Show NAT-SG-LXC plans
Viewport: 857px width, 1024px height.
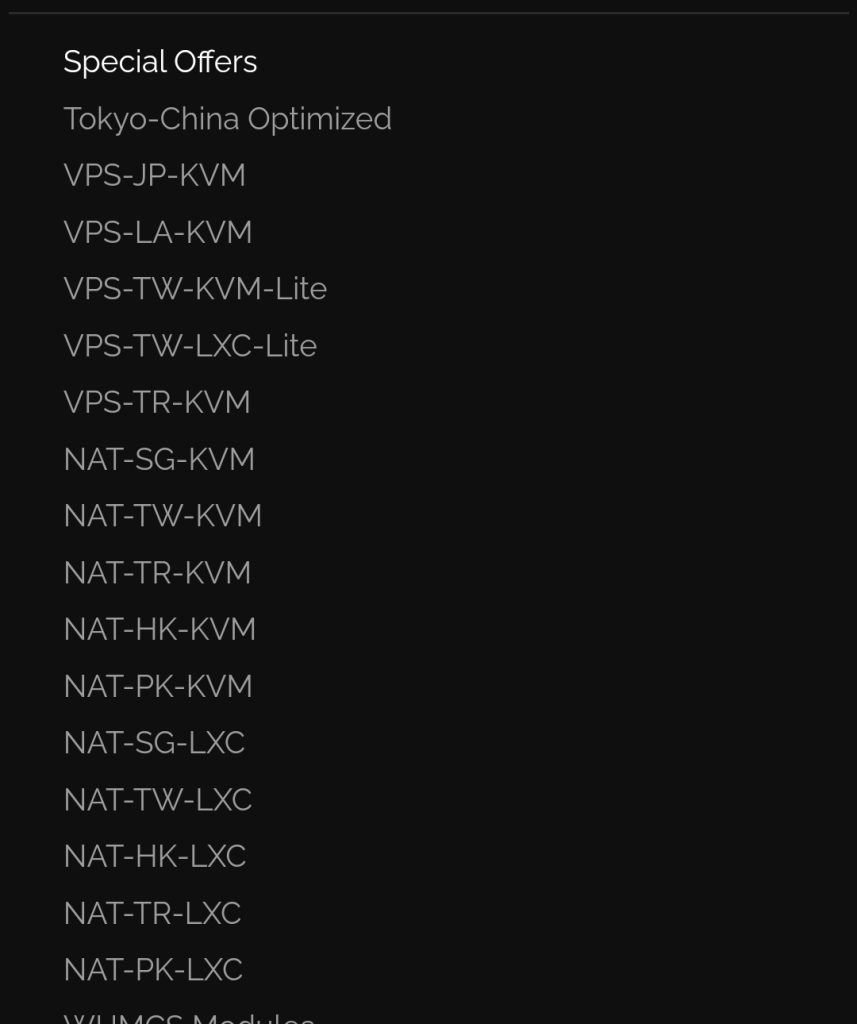154,743
